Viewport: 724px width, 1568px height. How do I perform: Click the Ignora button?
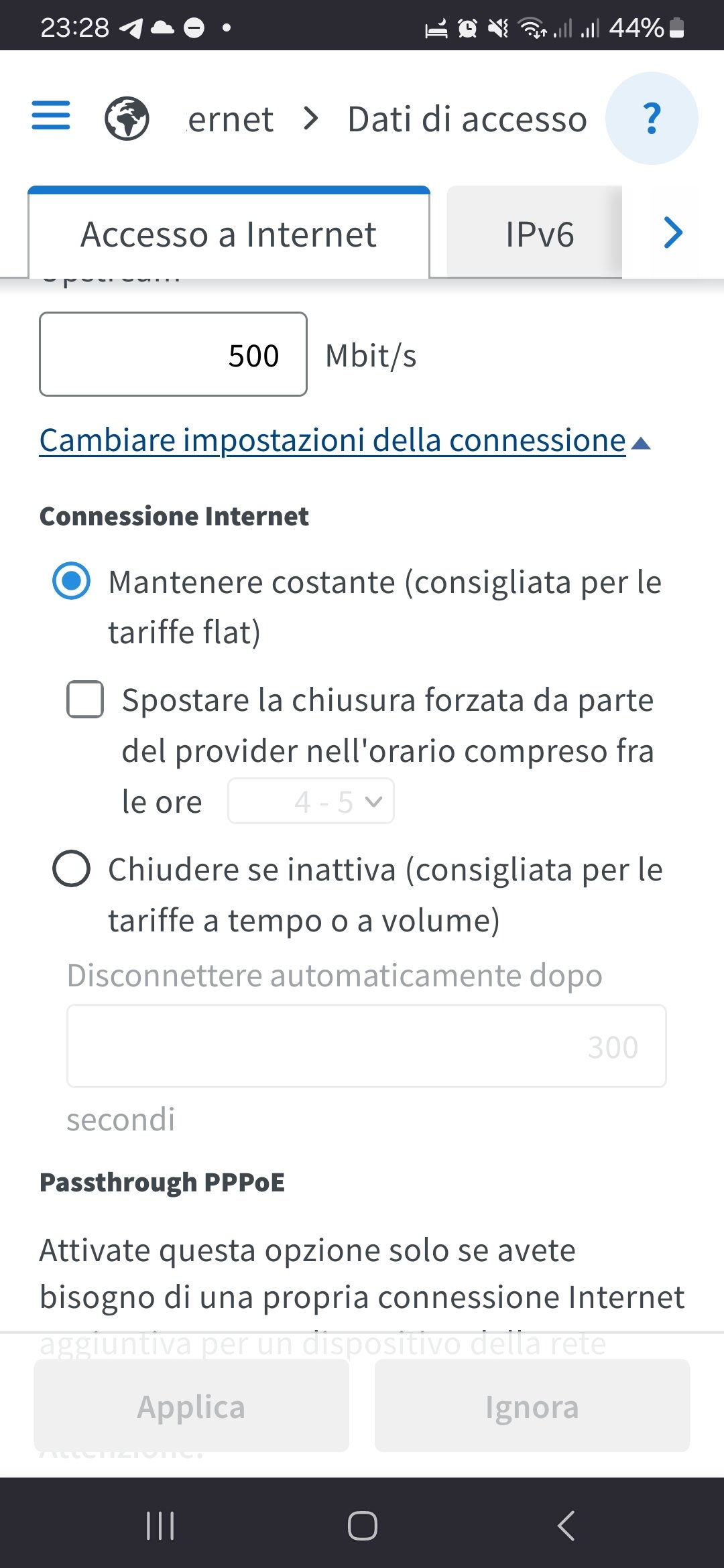[532, 1406]
